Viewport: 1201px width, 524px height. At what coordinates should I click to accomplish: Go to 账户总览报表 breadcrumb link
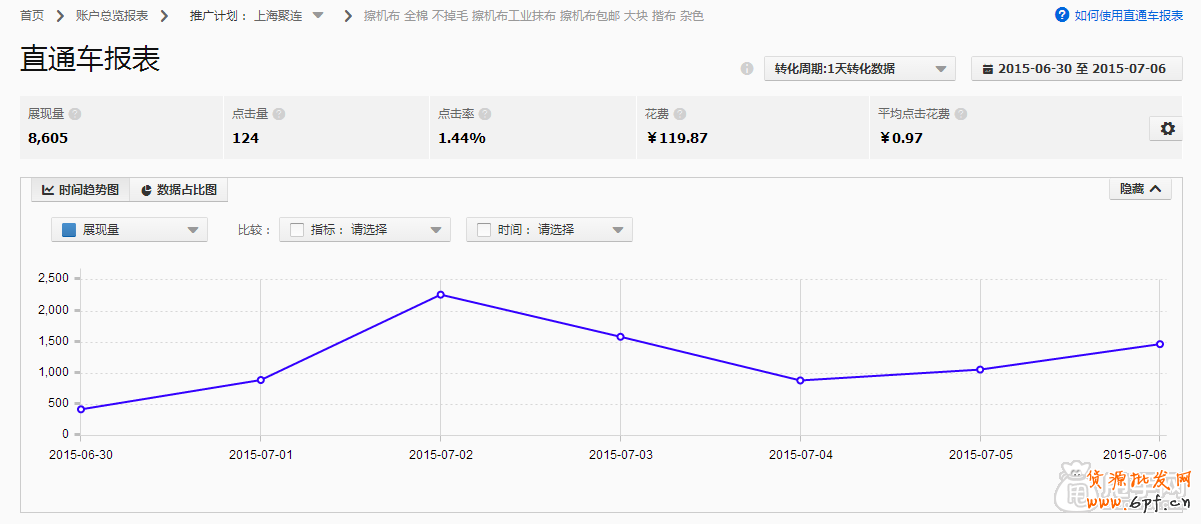112,16
